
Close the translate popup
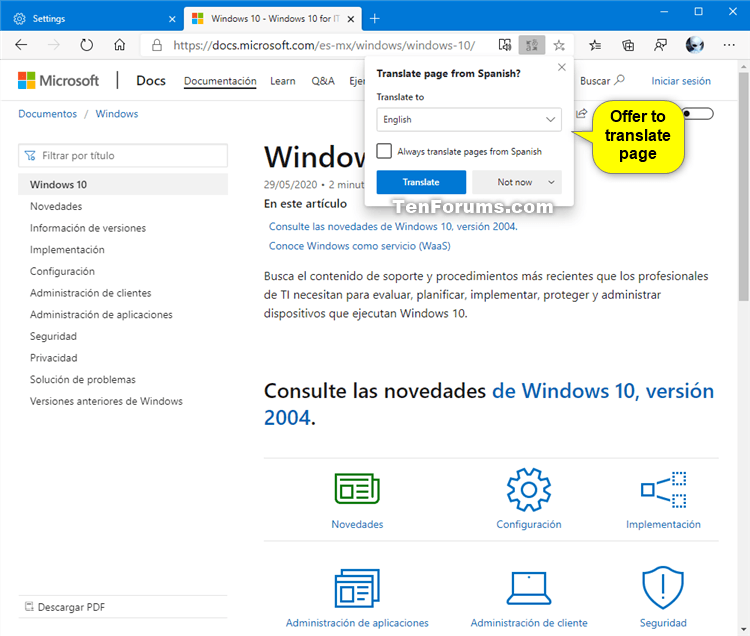pyautogui.click(x=562, y=67)
